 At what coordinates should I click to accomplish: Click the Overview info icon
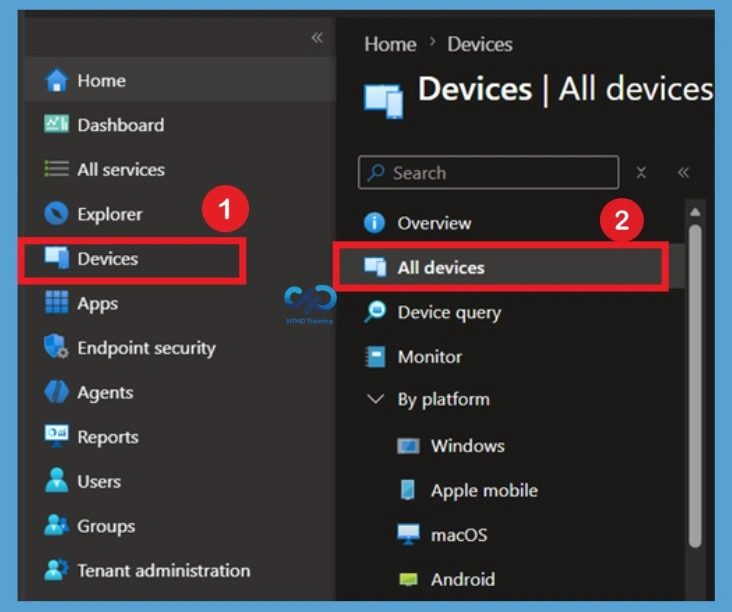click(374, 222)
